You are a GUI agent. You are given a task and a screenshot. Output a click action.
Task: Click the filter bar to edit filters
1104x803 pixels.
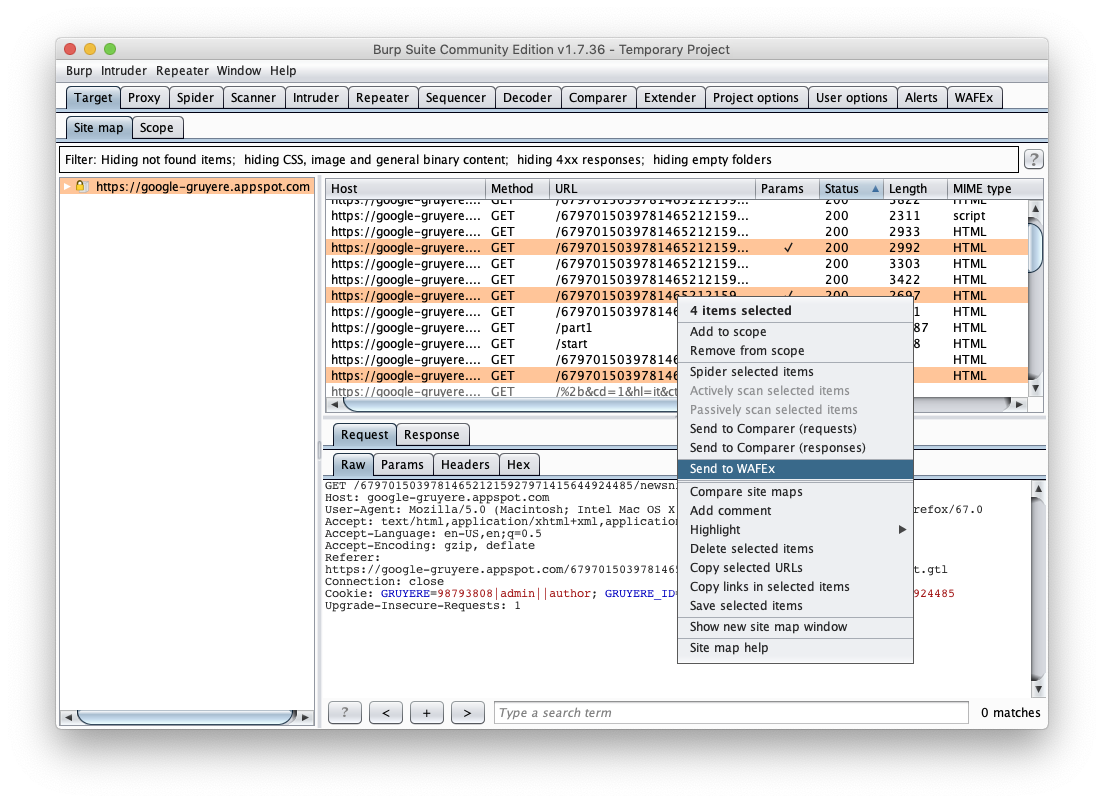pyautogui.click(x=539, y=159)
